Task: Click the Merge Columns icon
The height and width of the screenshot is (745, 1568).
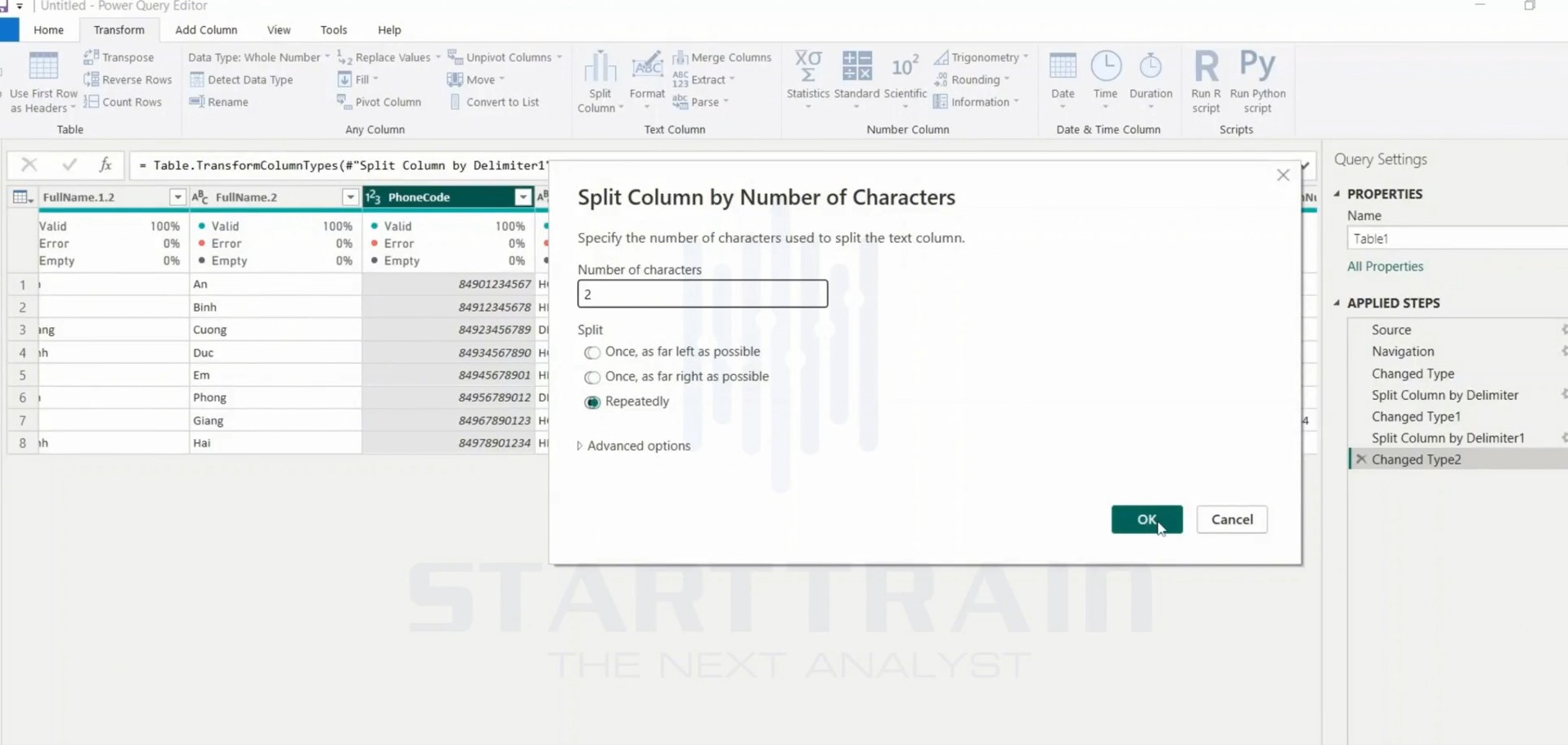Action: (x=680, y=57)
